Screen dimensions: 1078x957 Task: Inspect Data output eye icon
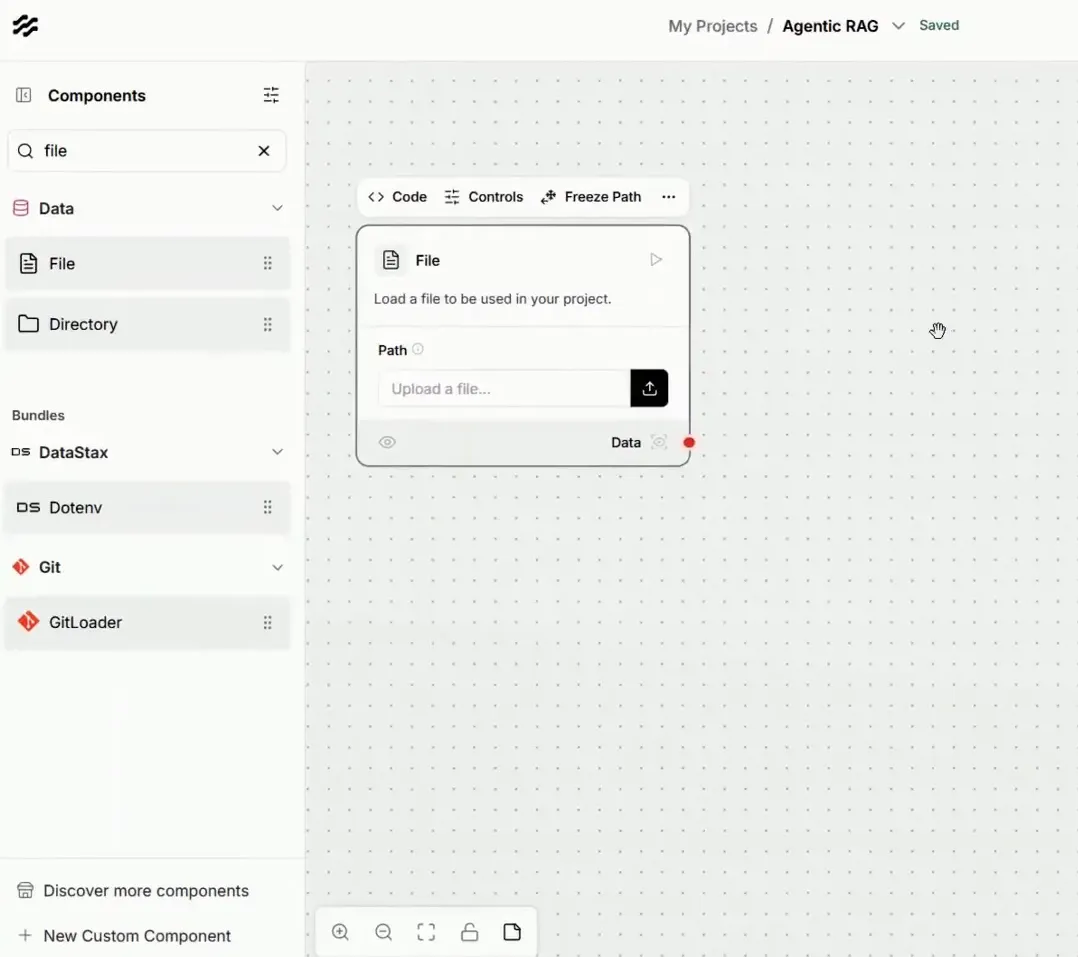coord(659,442)
